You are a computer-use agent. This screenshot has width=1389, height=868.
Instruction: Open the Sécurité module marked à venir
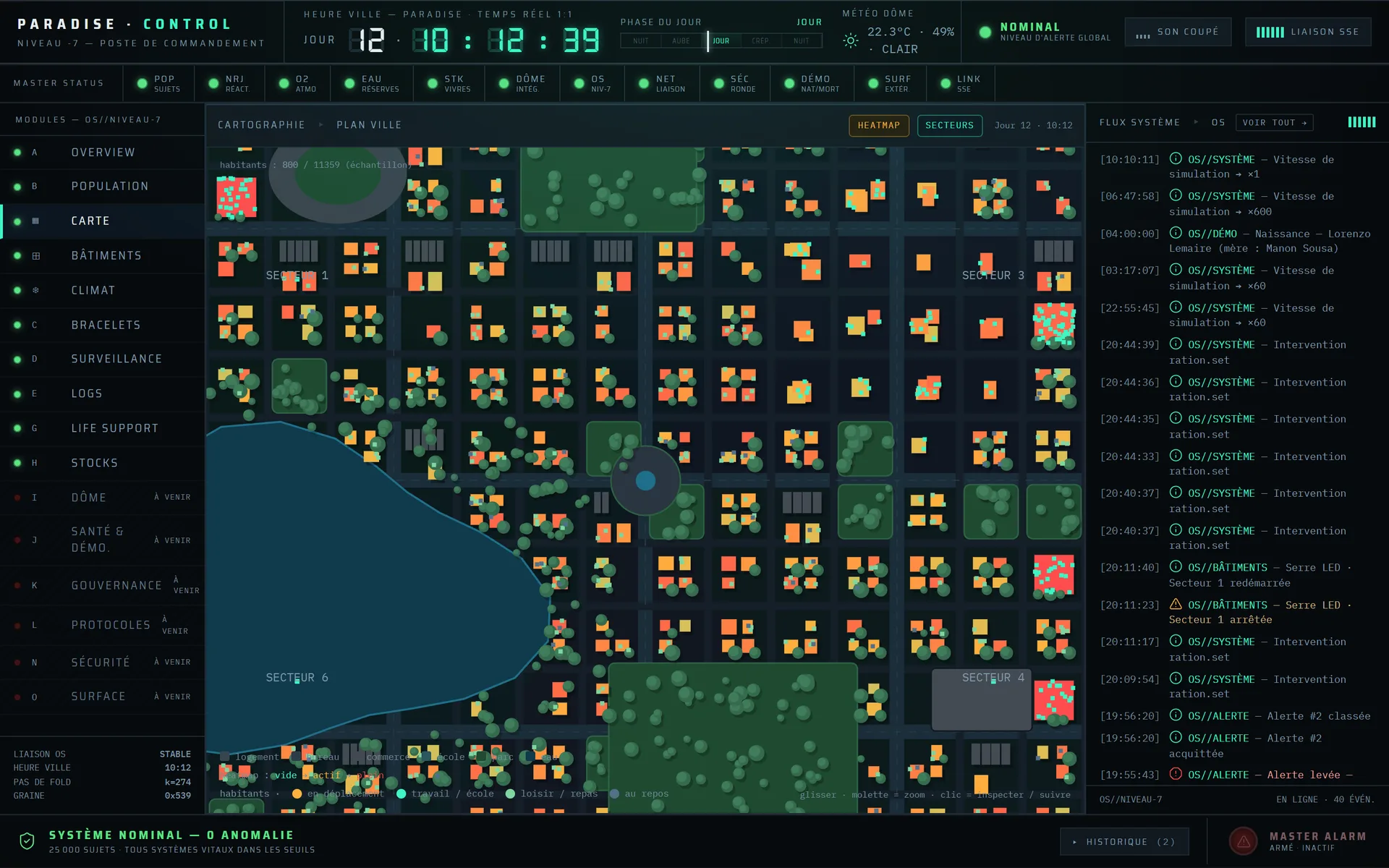[102, 662]
